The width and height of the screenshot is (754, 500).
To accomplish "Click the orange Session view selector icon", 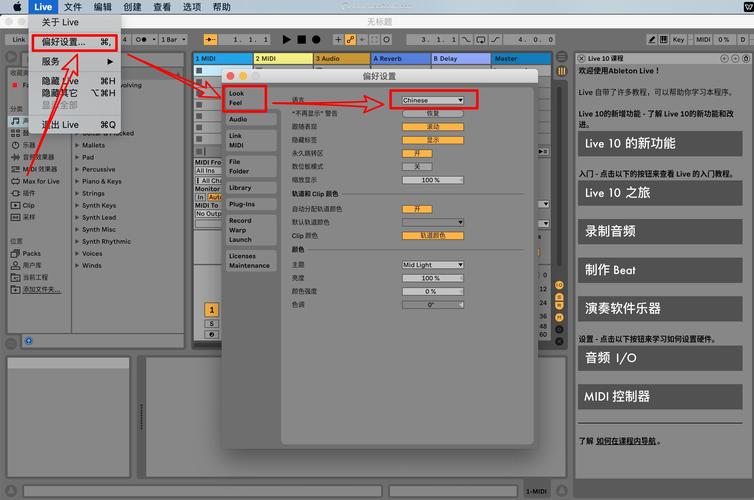I will coord(561,71).
